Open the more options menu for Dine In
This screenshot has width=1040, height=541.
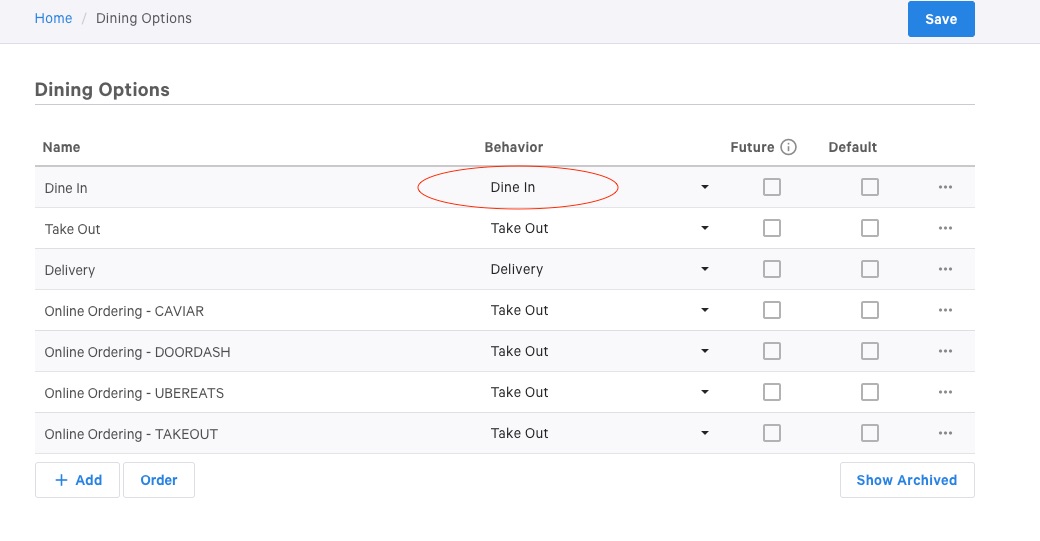945,187
